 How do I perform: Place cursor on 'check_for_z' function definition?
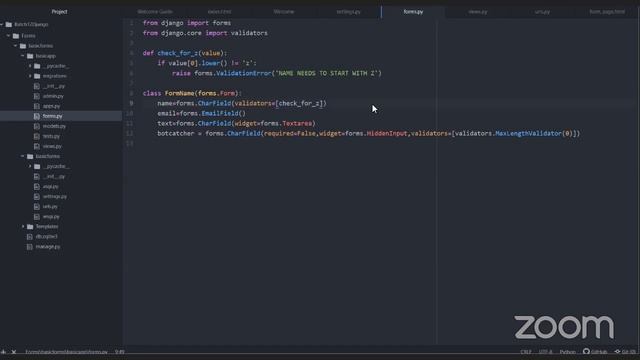pyautogui.click(x=178, y=53)
